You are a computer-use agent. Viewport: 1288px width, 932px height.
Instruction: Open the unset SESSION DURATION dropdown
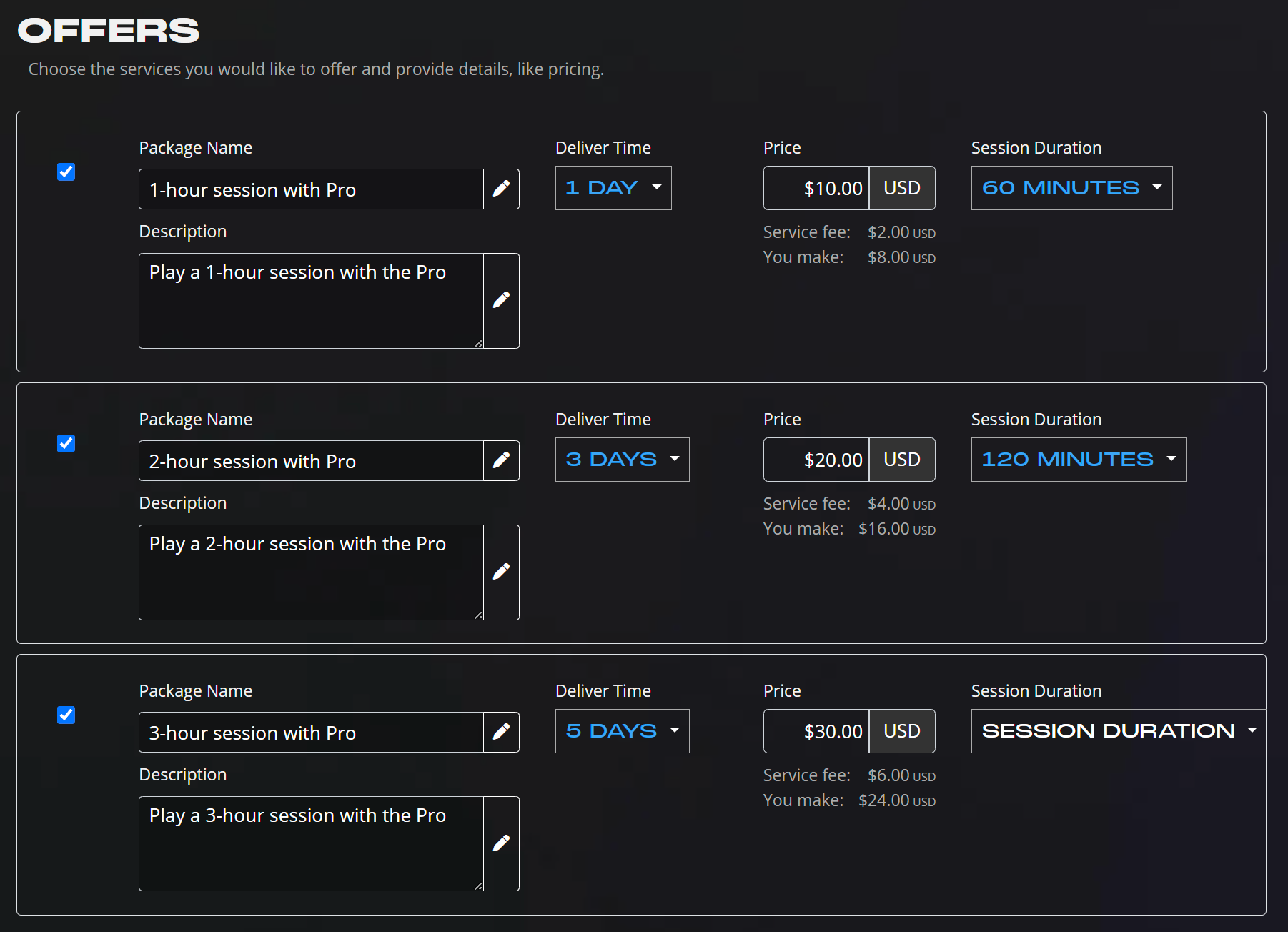point(1119,731)
